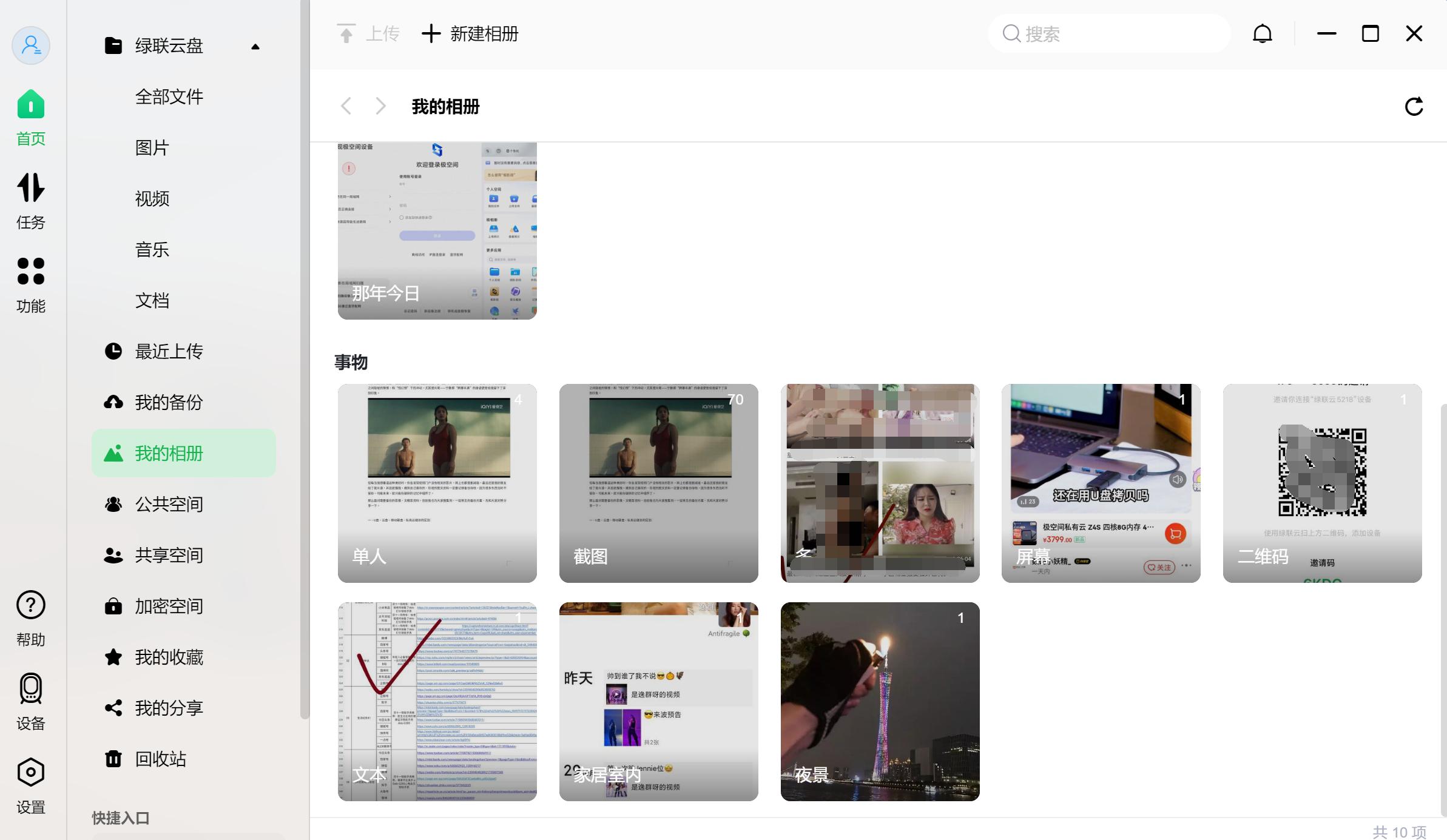Open the 回收站 recycle bin

click(x=160, y=759)
